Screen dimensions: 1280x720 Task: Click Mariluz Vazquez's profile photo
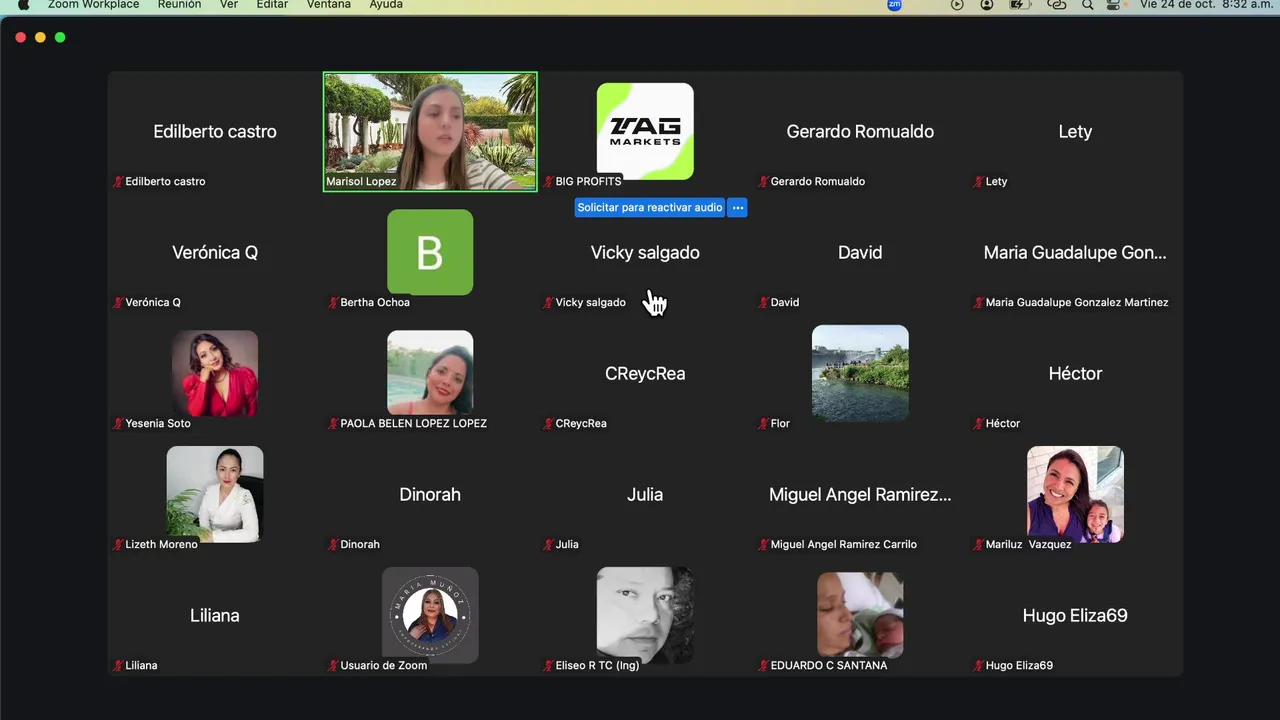coord(1075,494)
